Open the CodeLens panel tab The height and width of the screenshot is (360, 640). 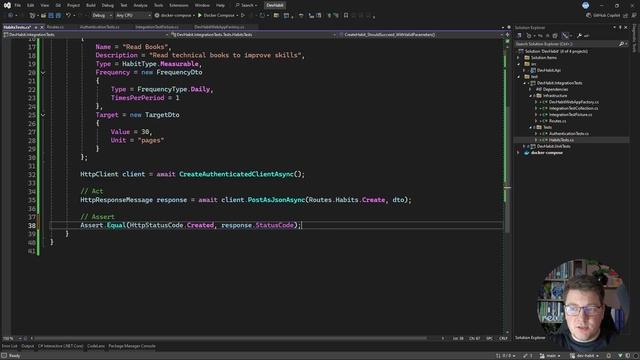pyautogui.click(x=96, y=346)
